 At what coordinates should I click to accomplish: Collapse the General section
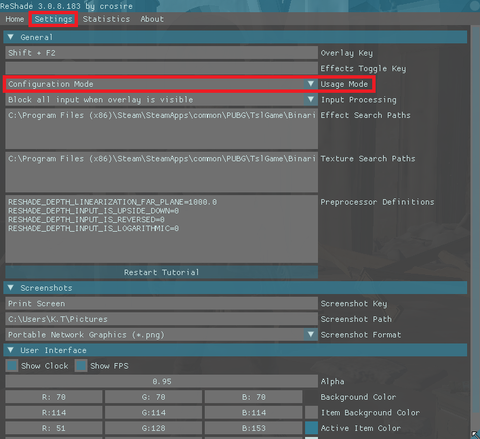[x=11, y=37]
